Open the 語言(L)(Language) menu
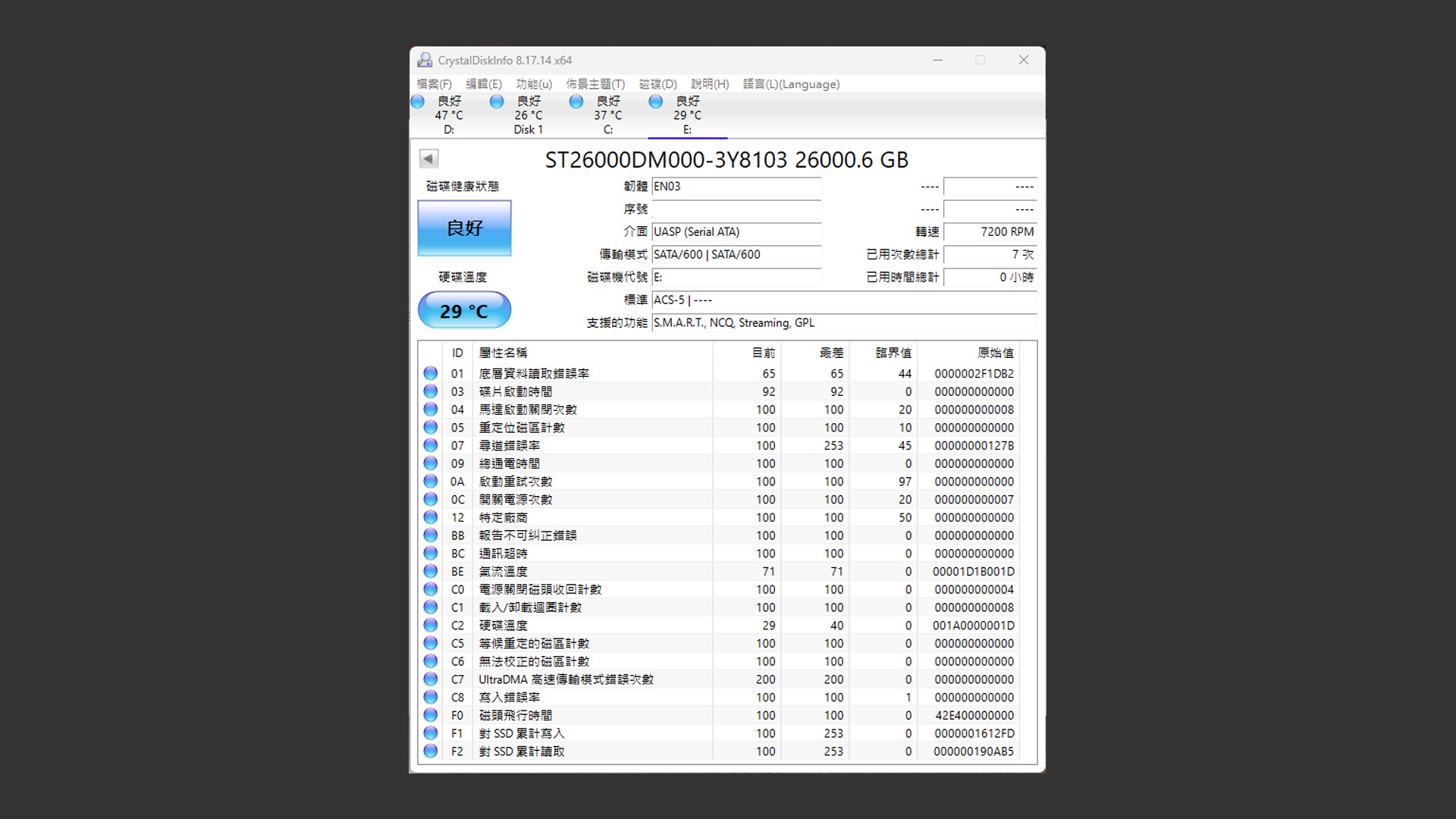The height and width of the screenshot is (819, 1456). [791, 84]
